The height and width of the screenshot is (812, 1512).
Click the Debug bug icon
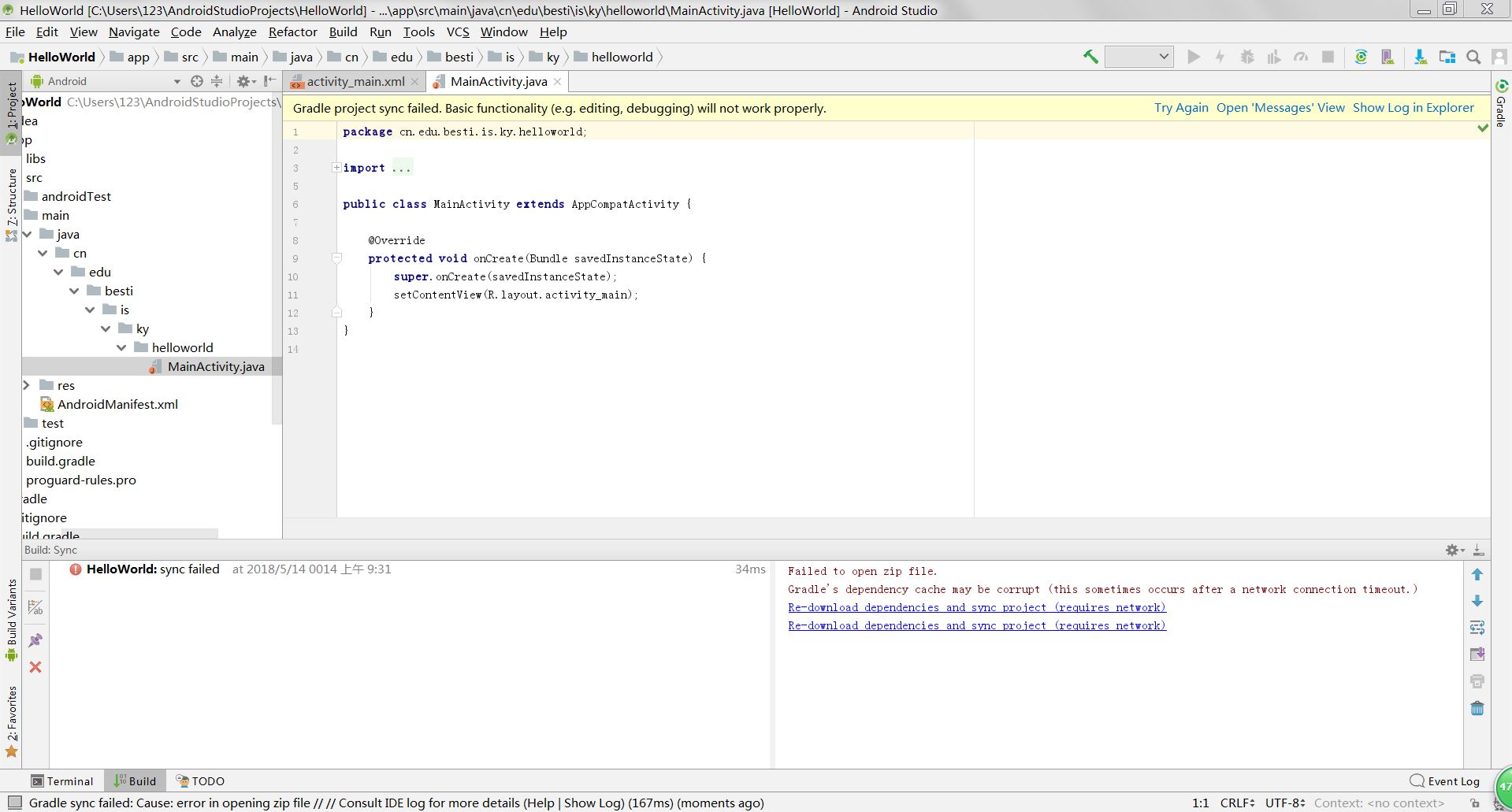click(x=1247, y=57)
